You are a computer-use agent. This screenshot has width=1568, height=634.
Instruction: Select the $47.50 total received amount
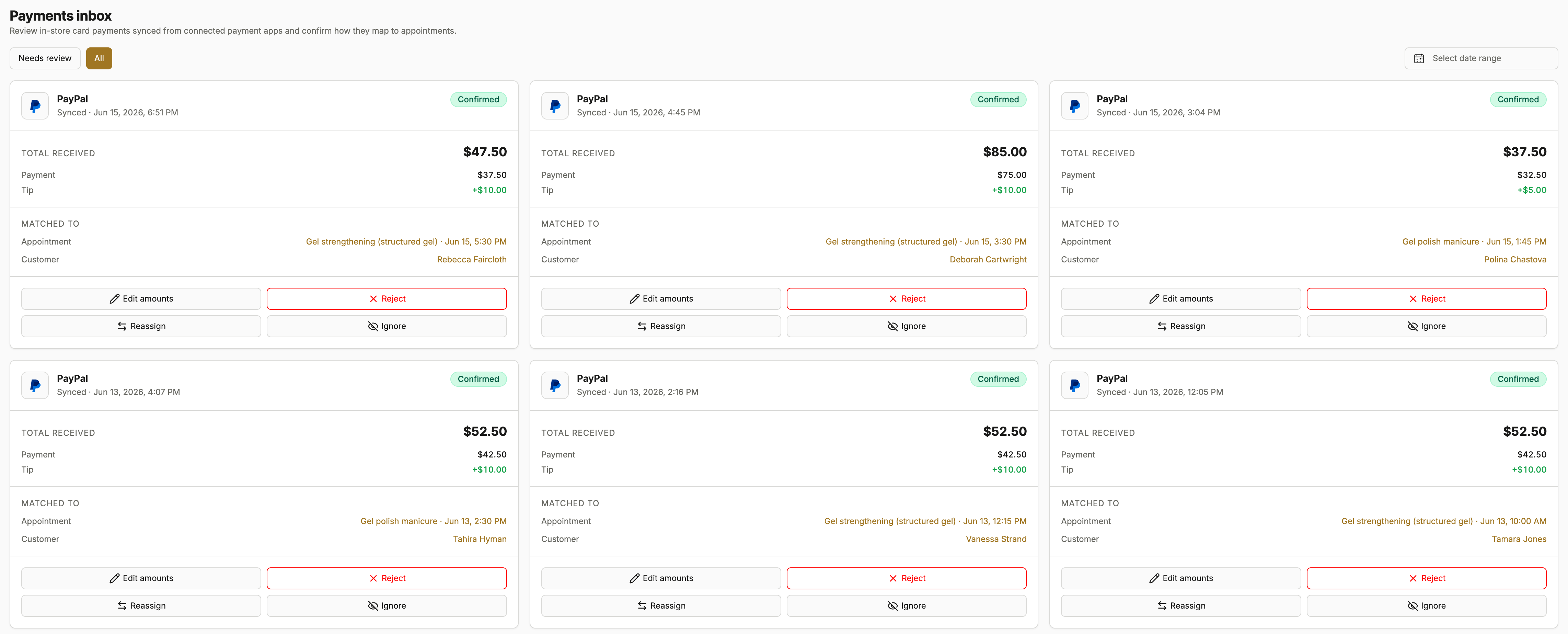click(x=485, y=152)
